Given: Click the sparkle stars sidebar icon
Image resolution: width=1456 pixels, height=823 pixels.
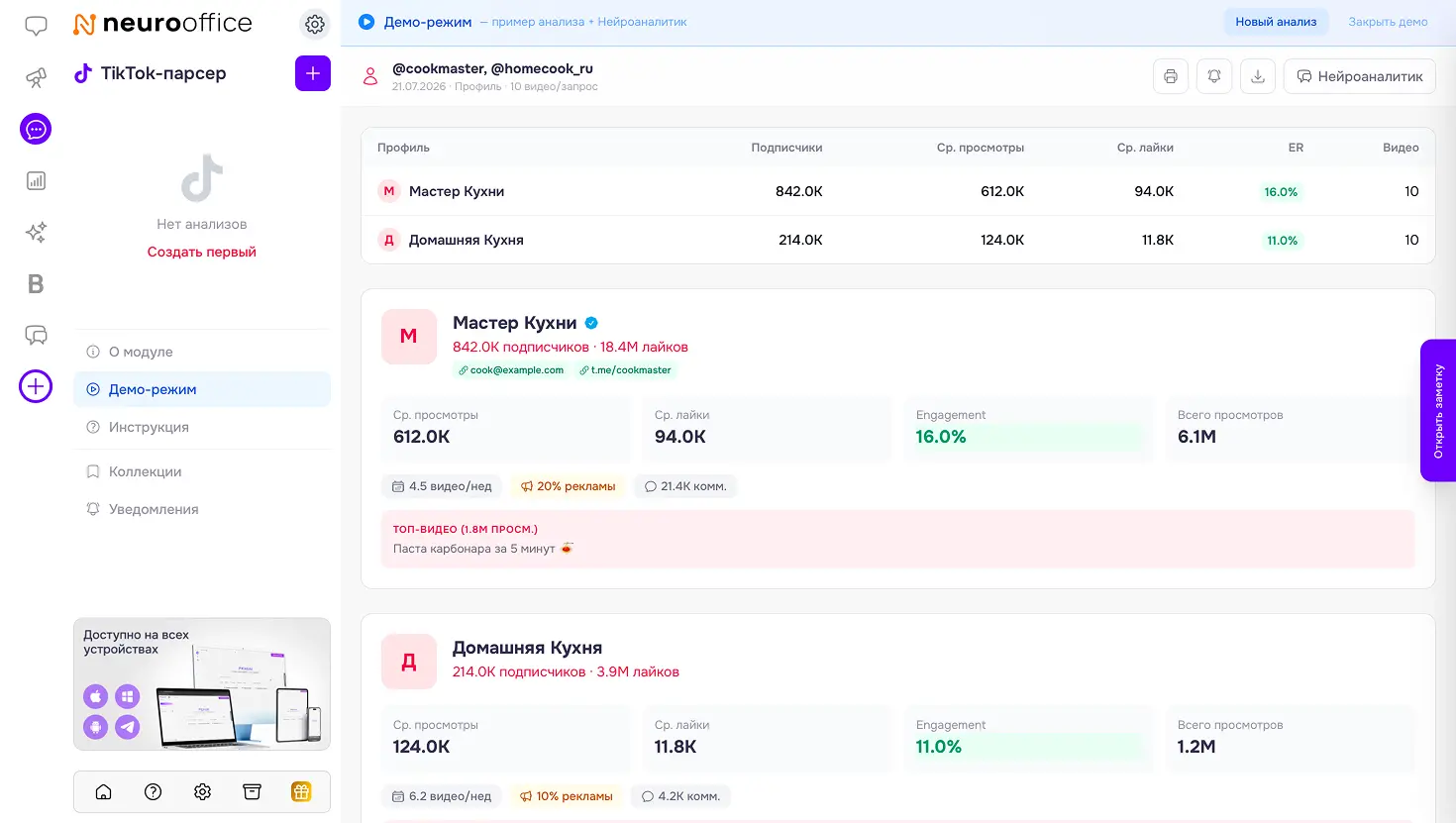Looking at the screenshot, I should click(36, 232).
